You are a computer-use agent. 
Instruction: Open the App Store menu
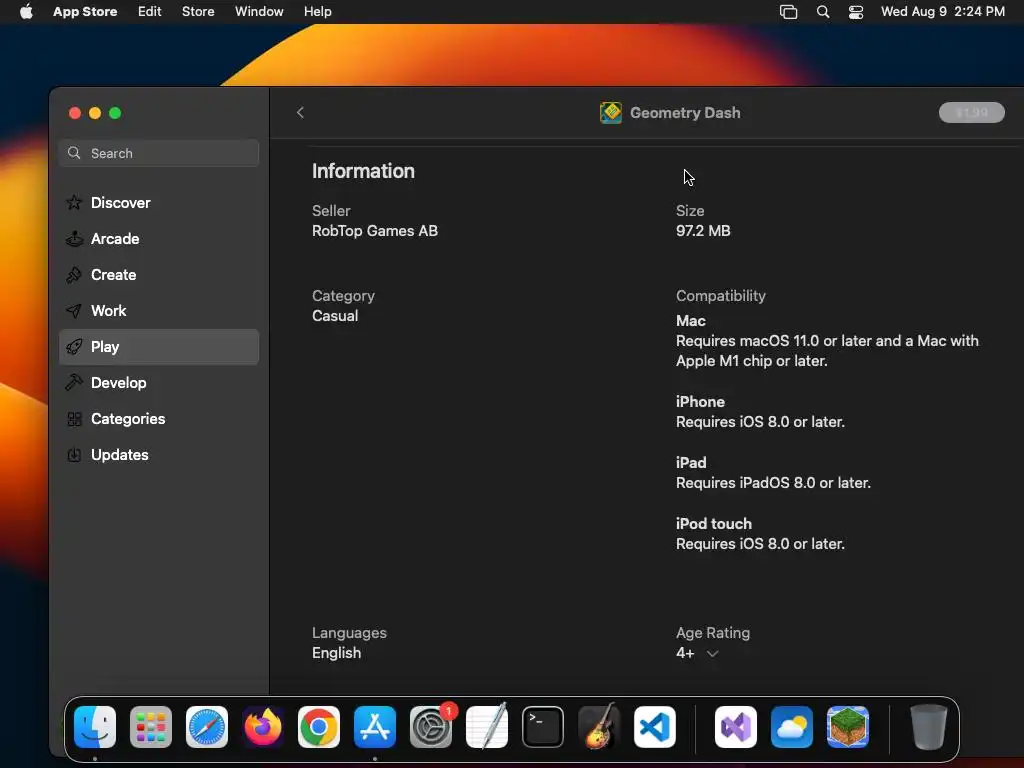pos(85,12)
